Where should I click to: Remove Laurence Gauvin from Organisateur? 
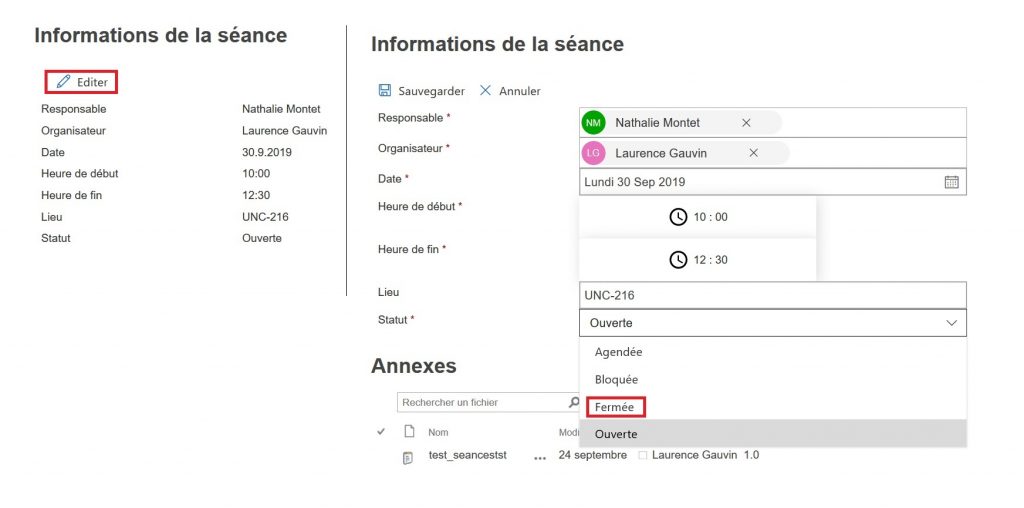(x=753, y=153)
